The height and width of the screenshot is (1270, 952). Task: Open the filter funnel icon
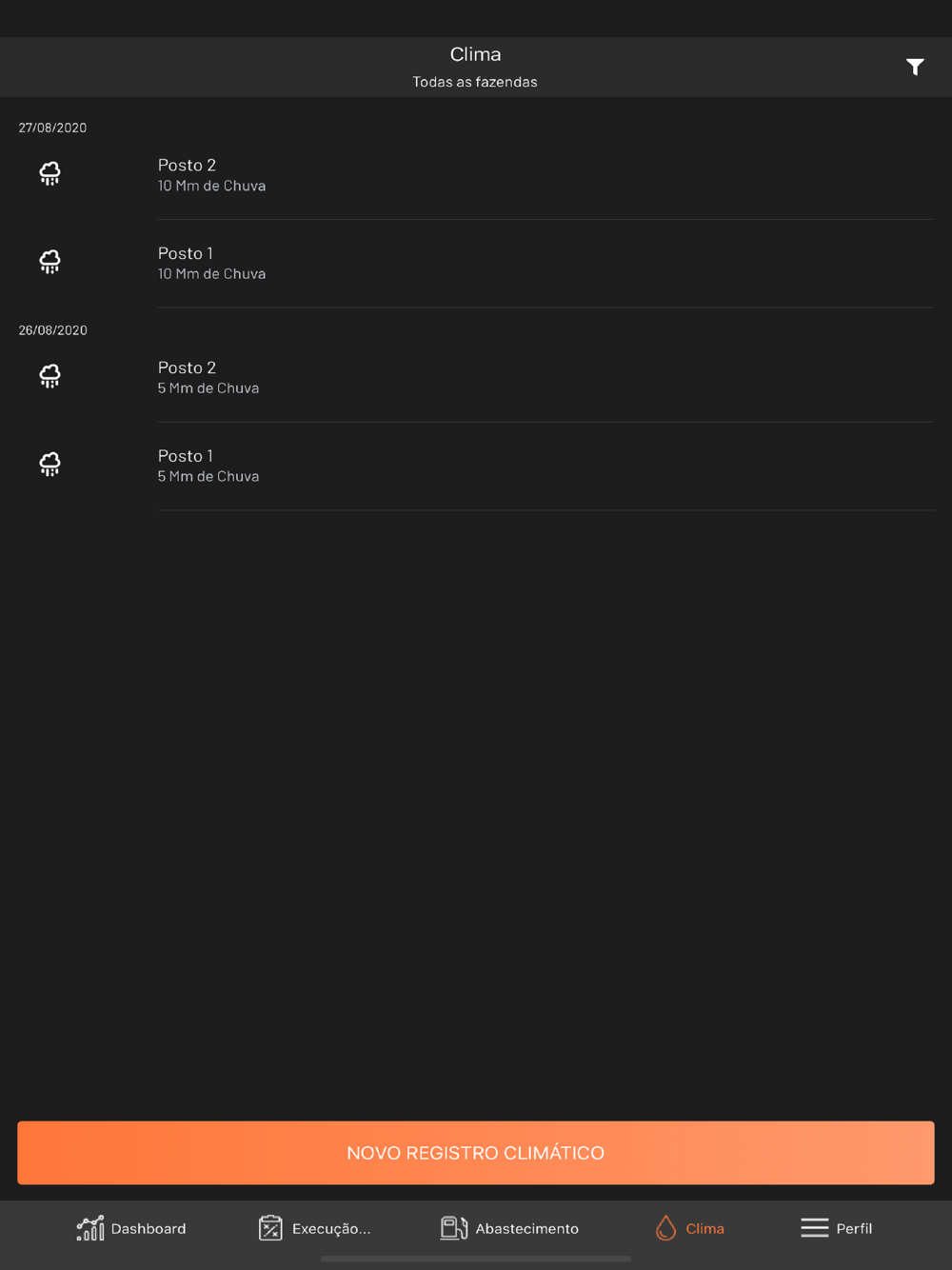click(x=915, y=67)
